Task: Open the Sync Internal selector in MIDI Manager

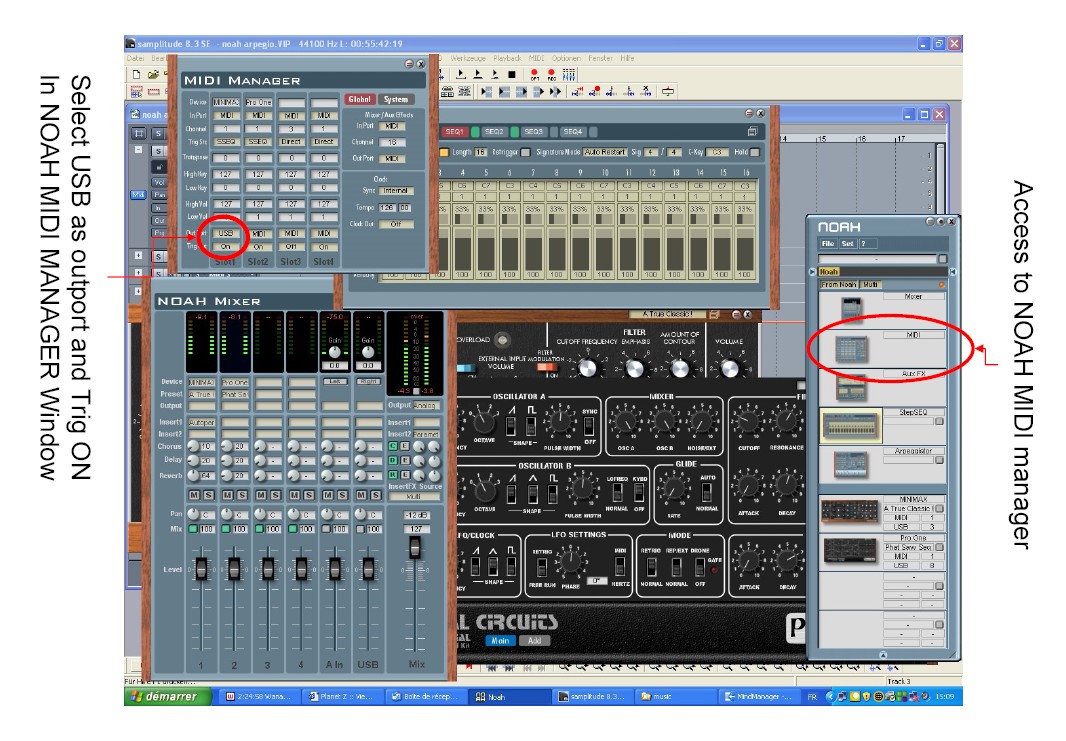Action: tap(395, 190)
